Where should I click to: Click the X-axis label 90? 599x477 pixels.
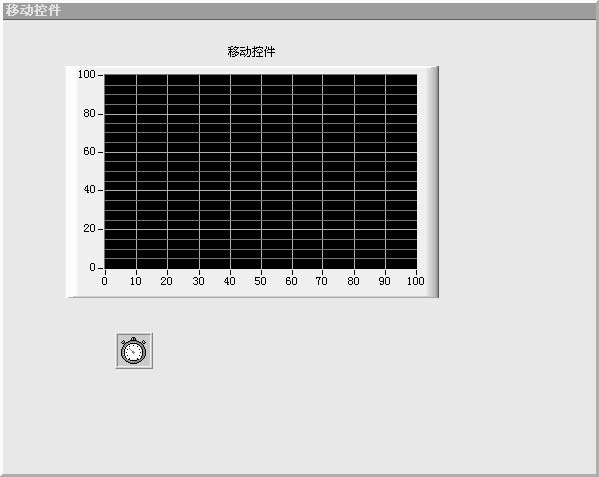385,281
